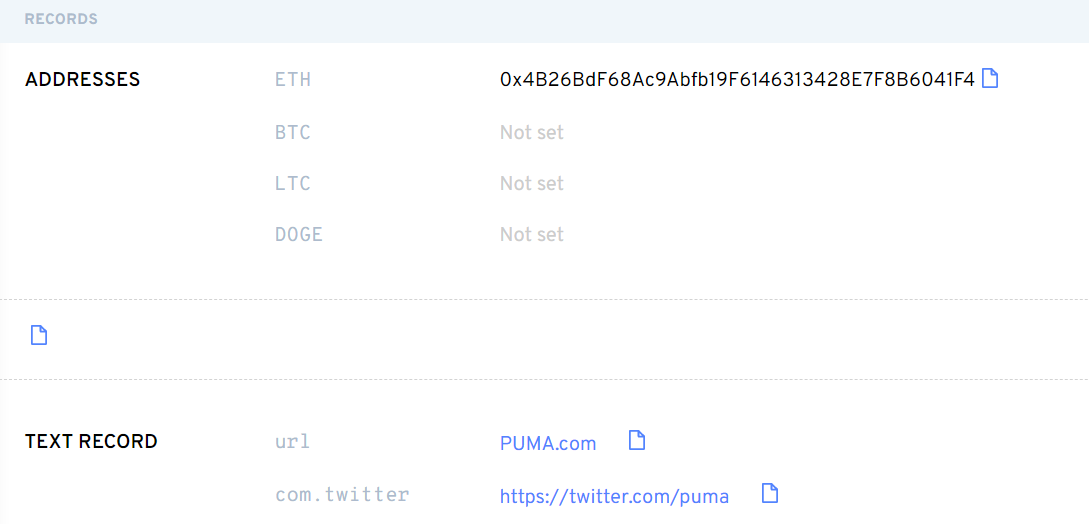Click the RECORDS section header

pyautogui.click(x=61, y=19)
